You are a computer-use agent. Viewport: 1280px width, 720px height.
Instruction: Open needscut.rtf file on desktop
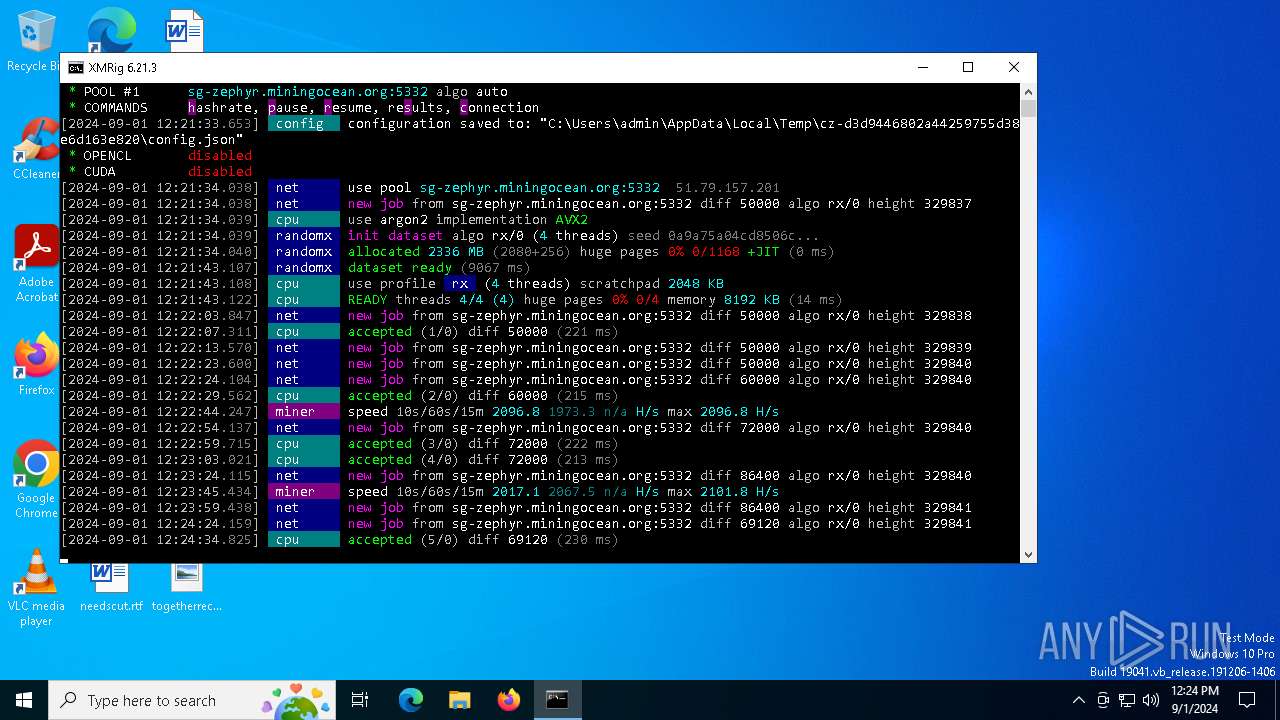(111, 588)
